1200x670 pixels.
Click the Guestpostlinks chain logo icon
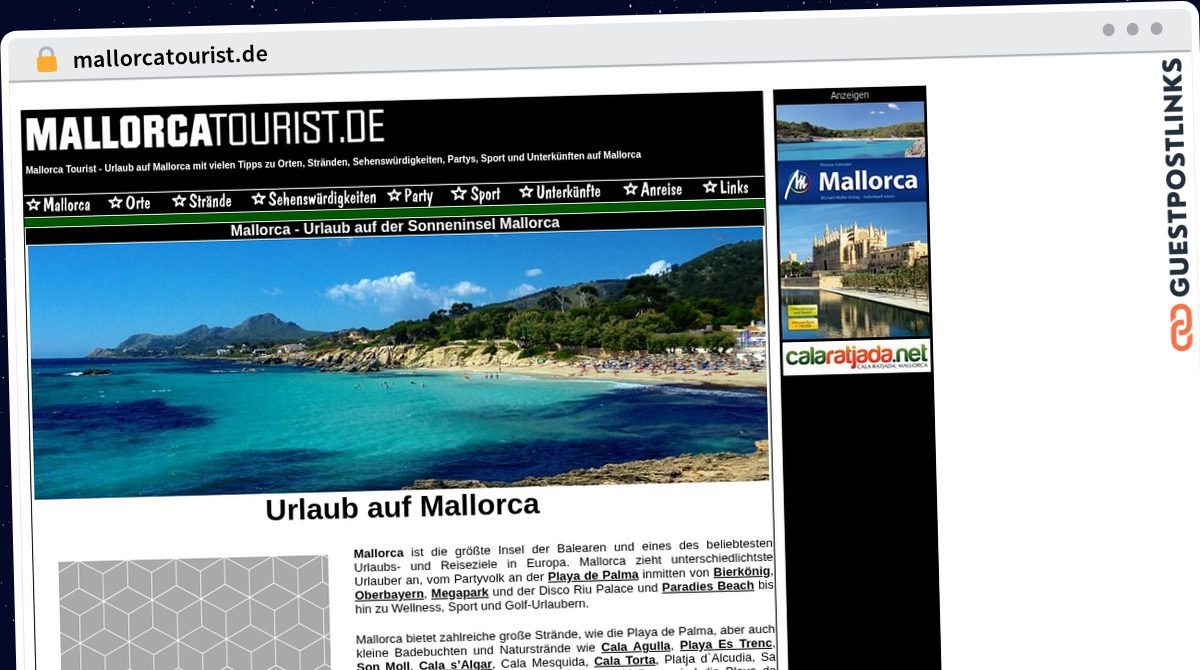click(1182, 328)
